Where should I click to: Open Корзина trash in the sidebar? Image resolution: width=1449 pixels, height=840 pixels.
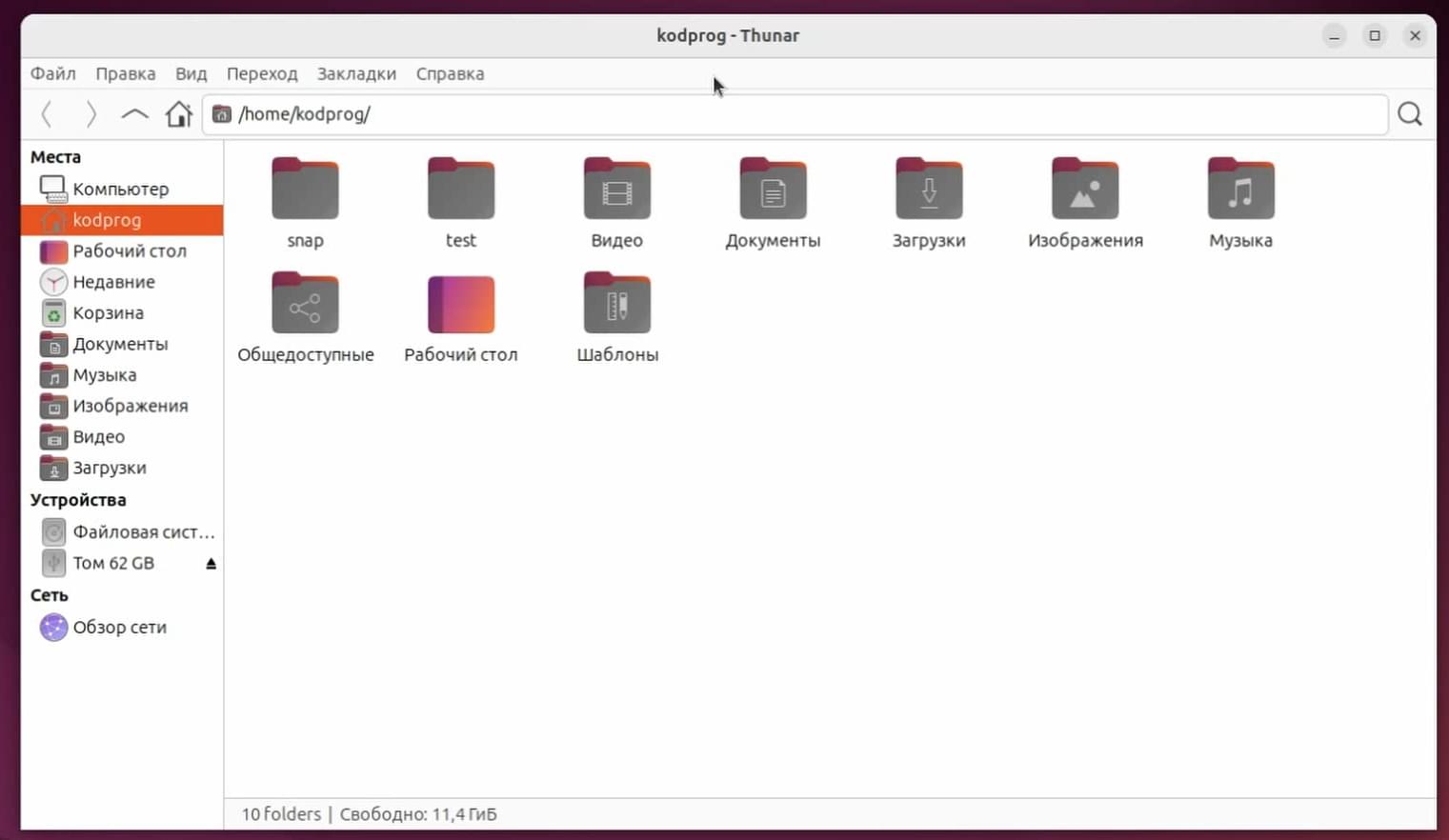point(122,313)
